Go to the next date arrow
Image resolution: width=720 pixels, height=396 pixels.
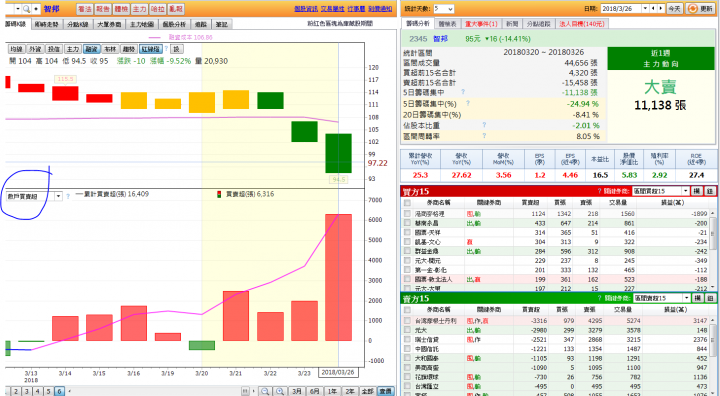661,9
